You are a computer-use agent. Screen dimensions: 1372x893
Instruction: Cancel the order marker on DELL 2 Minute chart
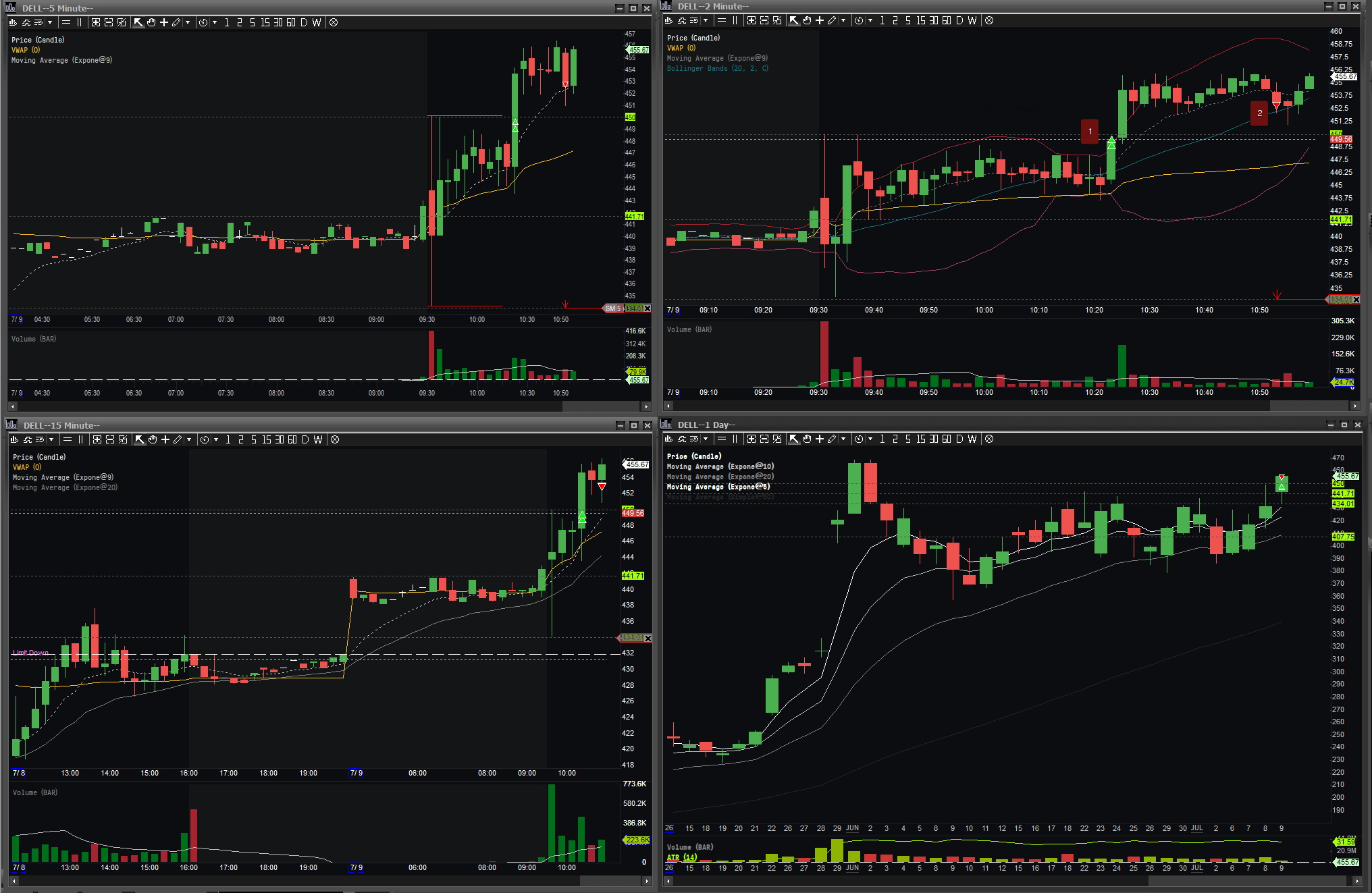[x=1356, y=300]
